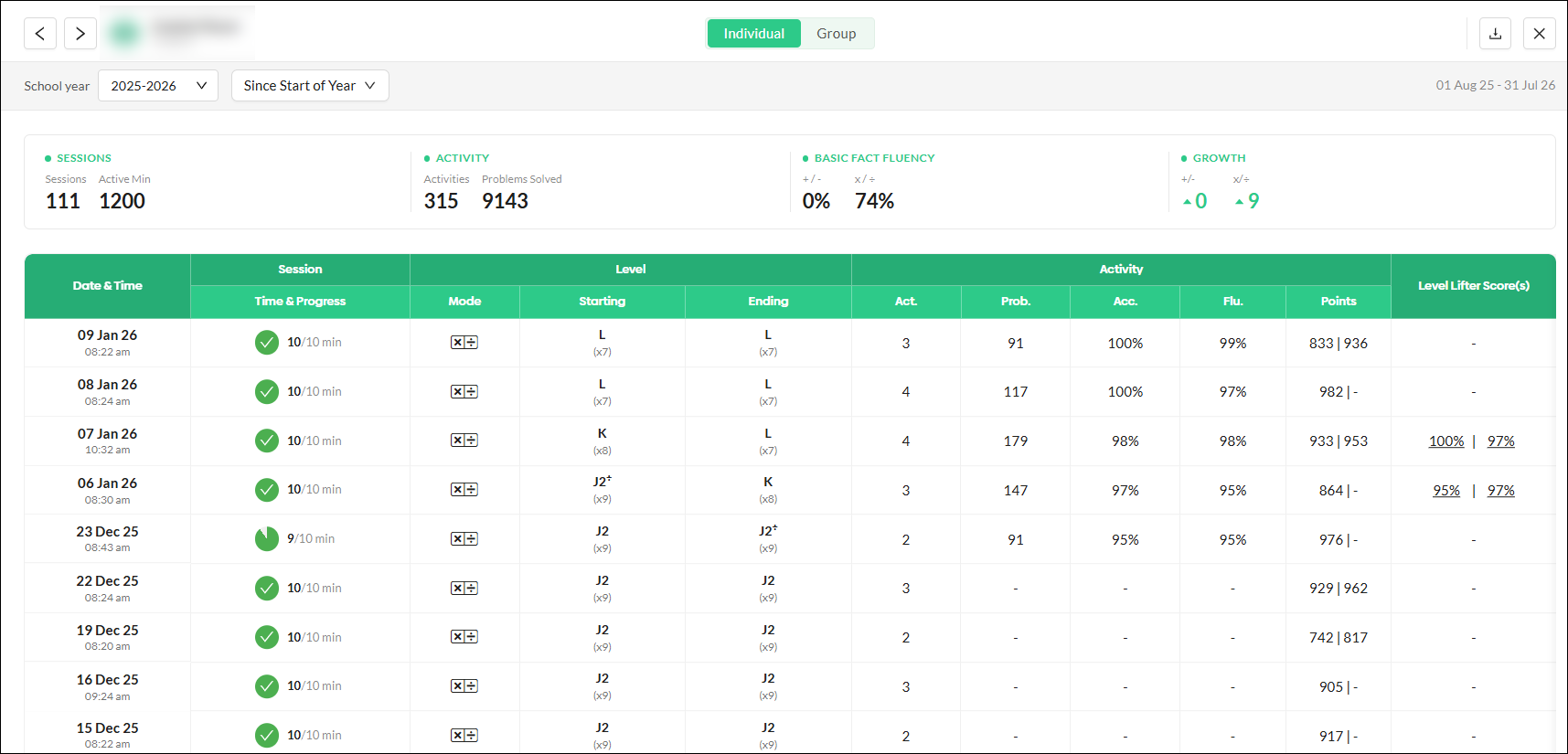Open the 95% Level Lifter score link

coord(1446,491)
